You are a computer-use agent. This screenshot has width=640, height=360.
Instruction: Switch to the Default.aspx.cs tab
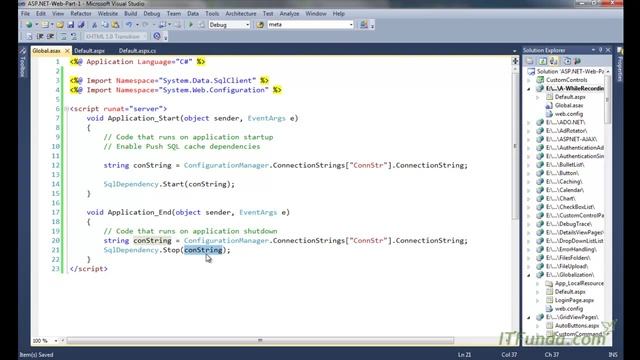(x=137, y=51)
